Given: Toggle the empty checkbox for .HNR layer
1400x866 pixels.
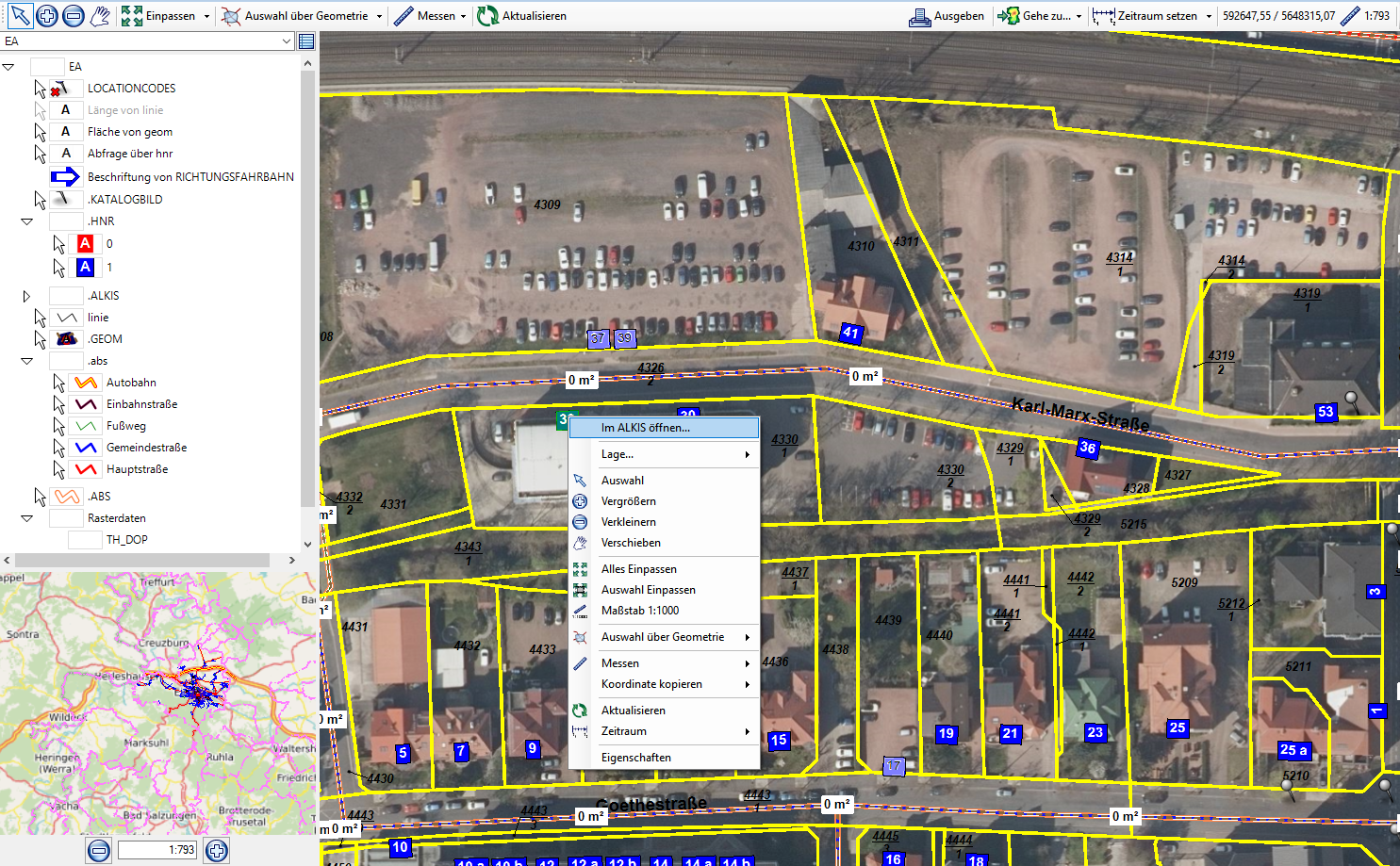Looking at the screenshot, I should point(66,221).
